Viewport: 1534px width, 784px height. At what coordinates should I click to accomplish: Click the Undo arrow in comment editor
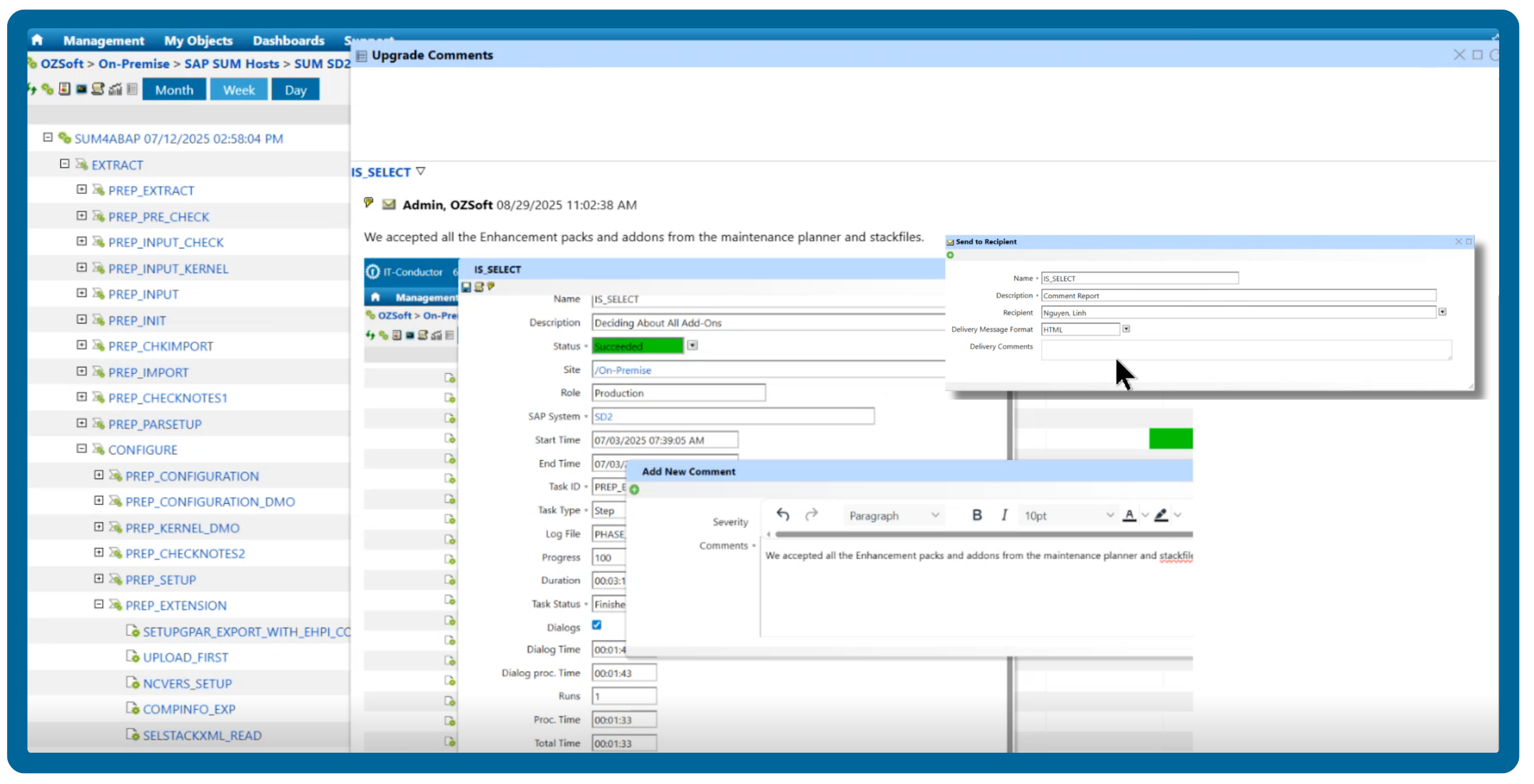(782, 514)
